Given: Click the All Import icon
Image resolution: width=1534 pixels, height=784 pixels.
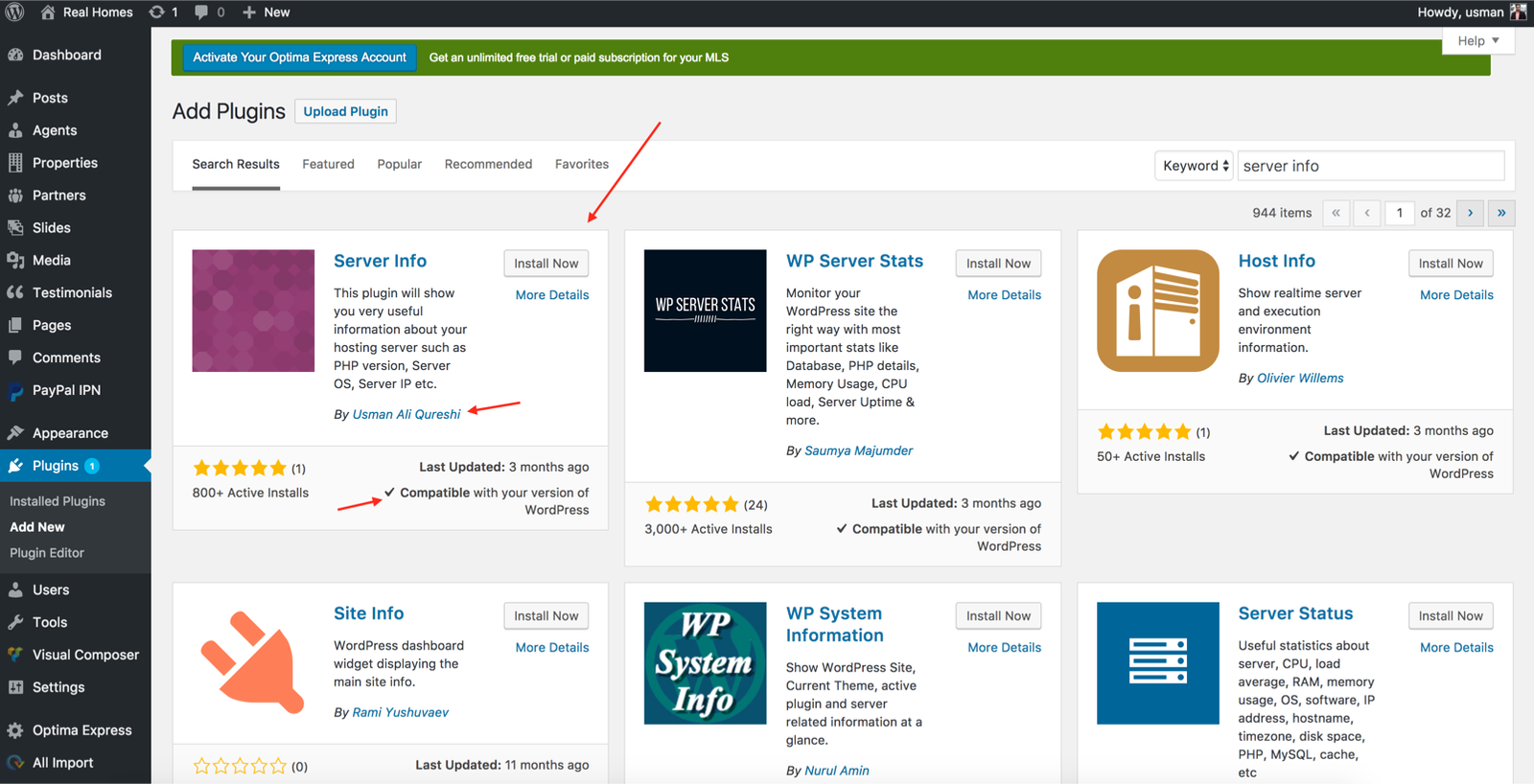Looking at the screenshot, I should (x=15, y=763).
